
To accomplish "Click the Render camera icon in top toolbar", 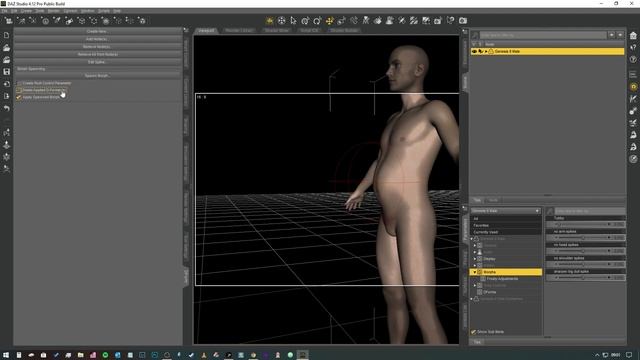I will [x=463, y=20].
